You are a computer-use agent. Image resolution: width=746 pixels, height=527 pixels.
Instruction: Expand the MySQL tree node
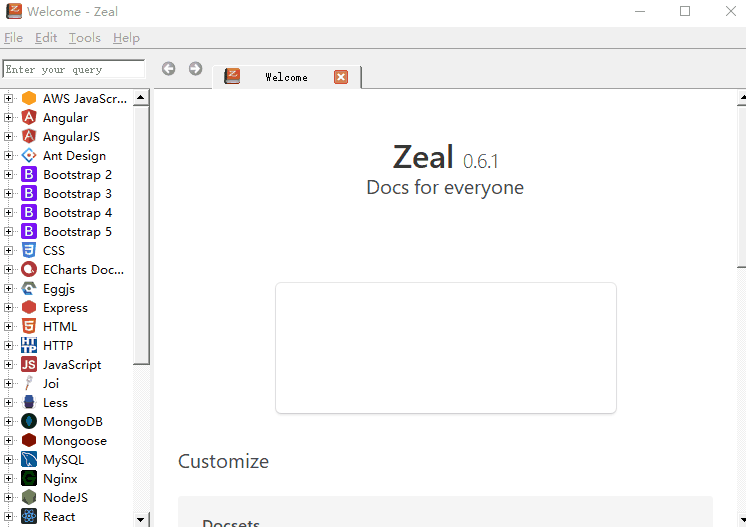(x=8, y=460)
